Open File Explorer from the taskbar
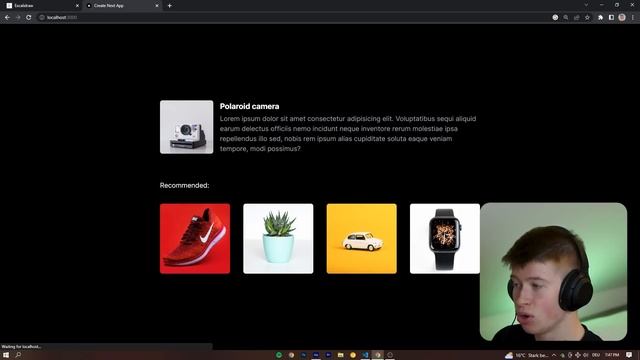 coord(340,355)
